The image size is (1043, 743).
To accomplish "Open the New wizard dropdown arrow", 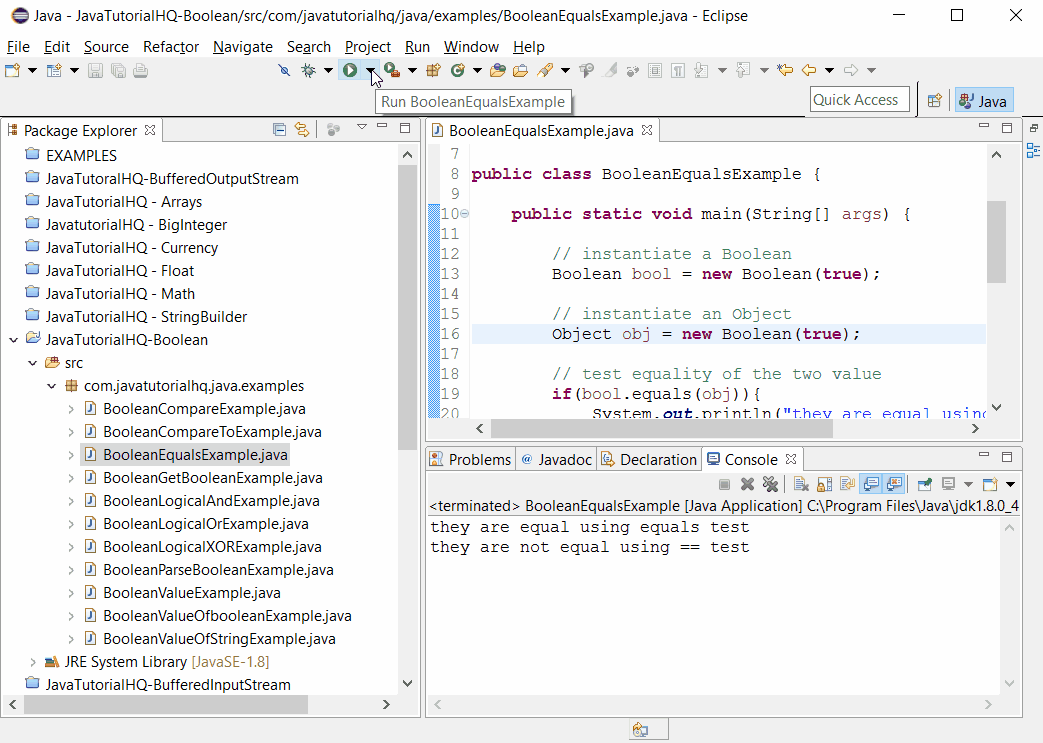I will tap(32, 70).
